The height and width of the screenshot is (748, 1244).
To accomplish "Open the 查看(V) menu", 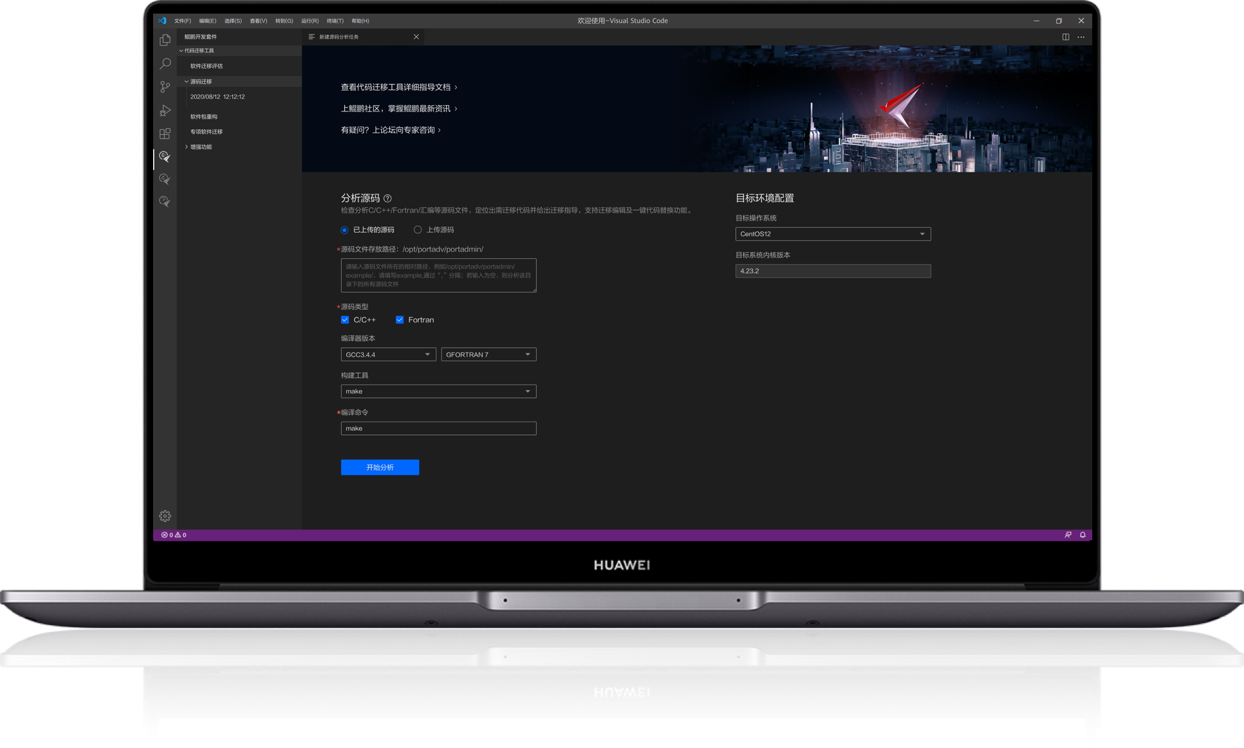I will tap(258, 20).
